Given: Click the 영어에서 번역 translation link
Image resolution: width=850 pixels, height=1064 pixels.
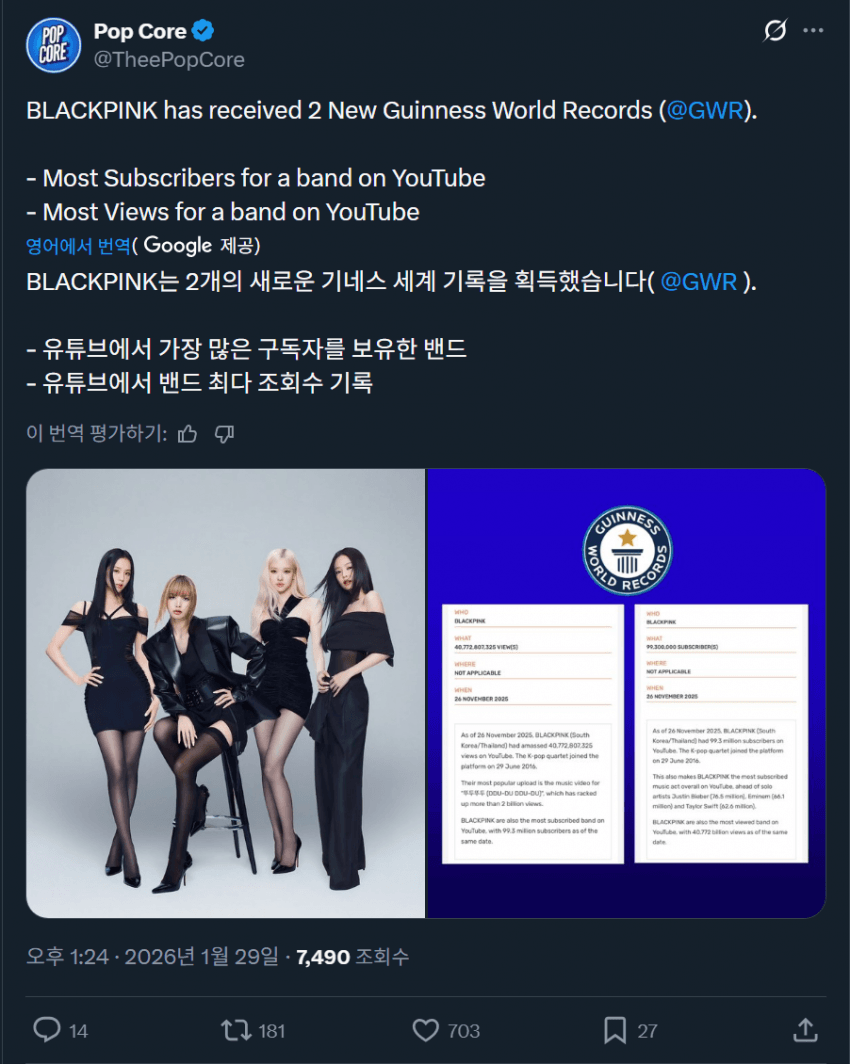Looking at the screenshot, I should tap(78, 246).
